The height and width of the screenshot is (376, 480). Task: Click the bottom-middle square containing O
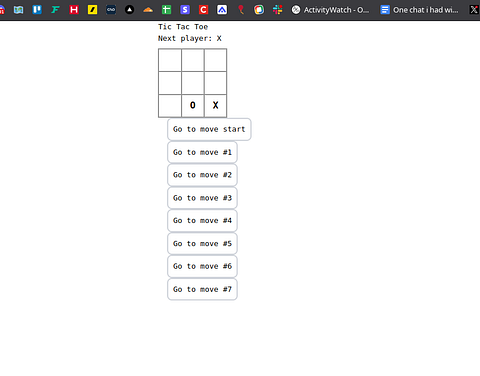click(193, 106)
